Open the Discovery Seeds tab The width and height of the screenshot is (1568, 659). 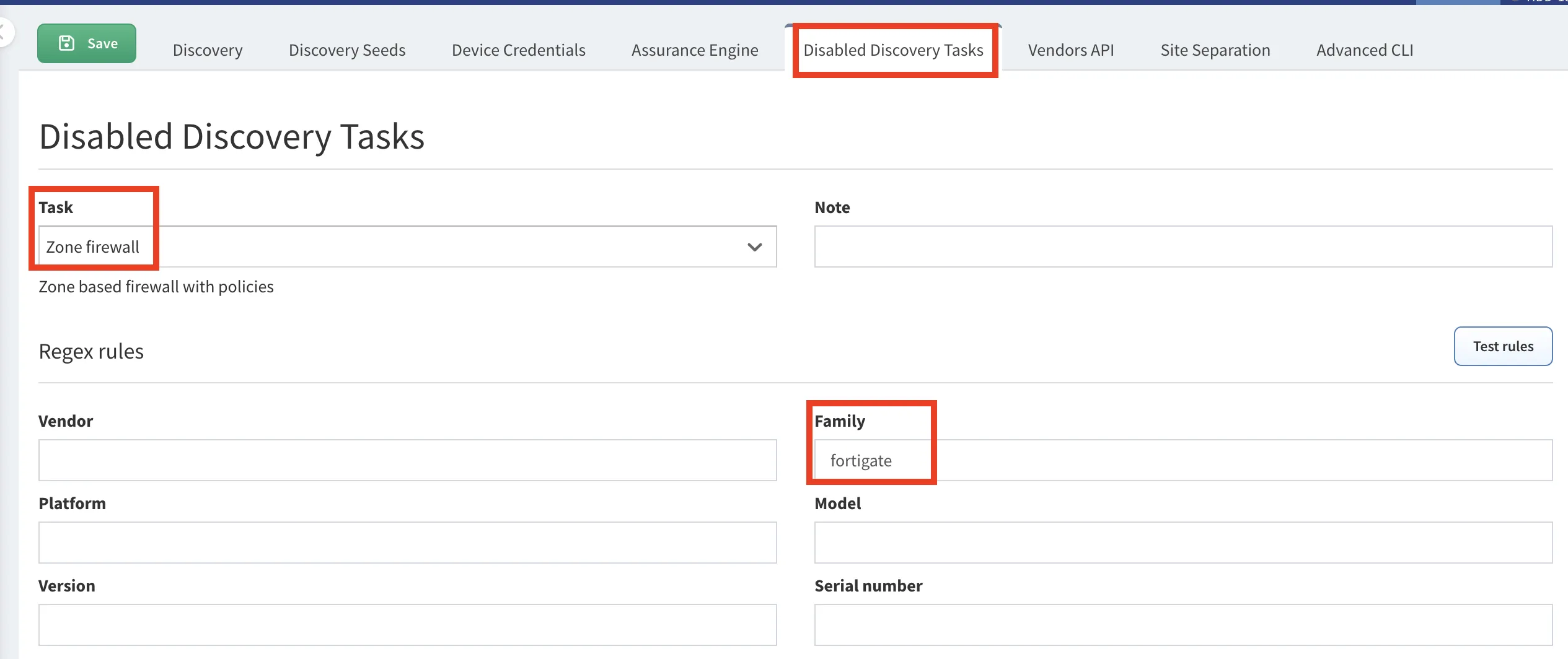[346, 50]
